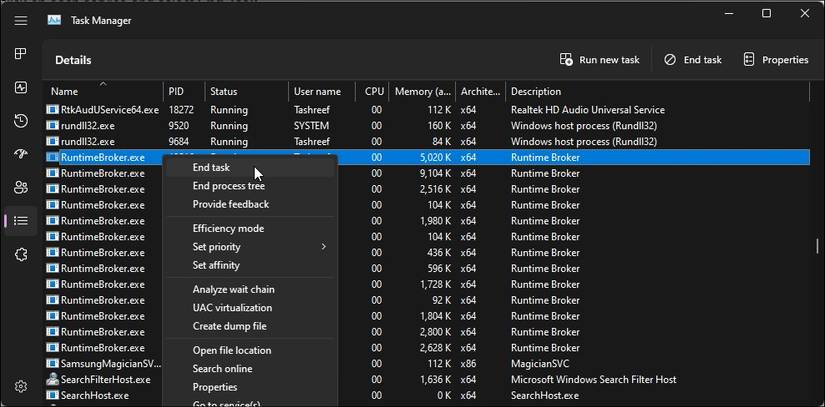Sort by the Name column header
This screenshot has height=407, width=825.
(103, 91)
